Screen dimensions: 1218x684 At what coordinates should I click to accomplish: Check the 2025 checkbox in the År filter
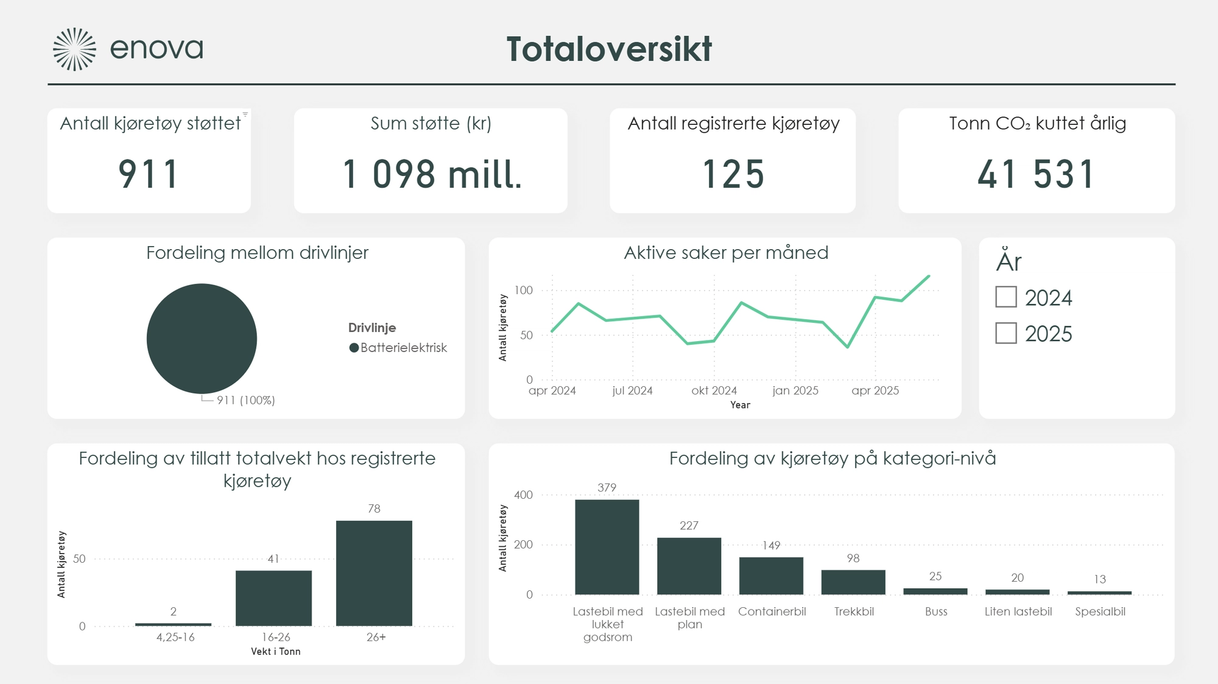click(x=1004, y=333)
